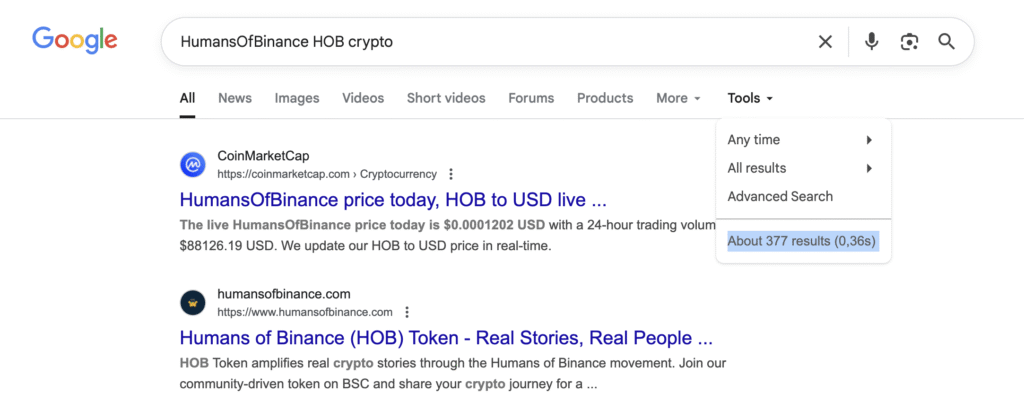Image resolution: width=1024 pixels, height=402 pixels.
Task: Click the humansofbinance.com site favicon
Action: point(193,302)
